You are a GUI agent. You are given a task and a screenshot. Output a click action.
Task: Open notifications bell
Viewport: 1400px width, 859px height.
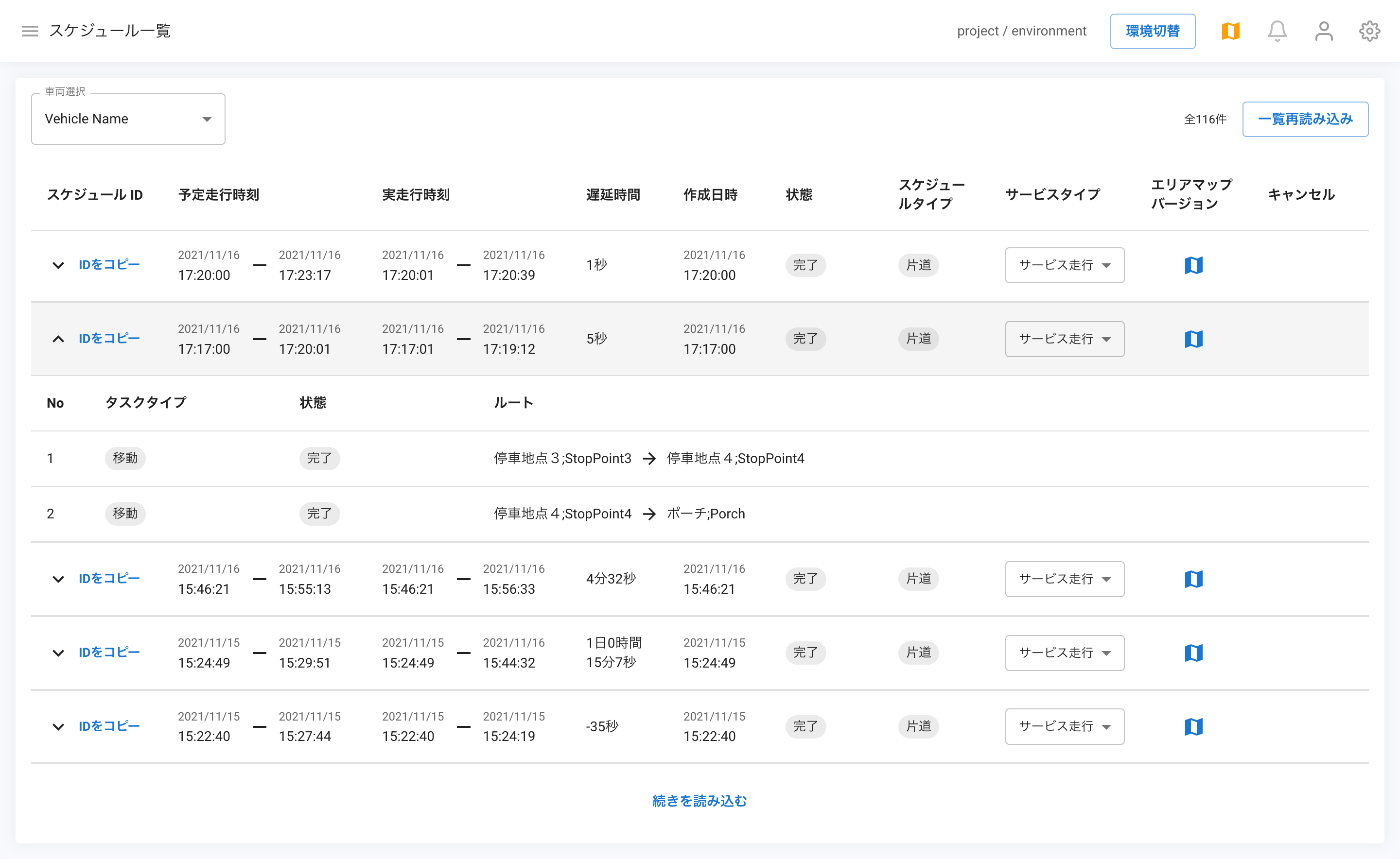click(1277, 31)
